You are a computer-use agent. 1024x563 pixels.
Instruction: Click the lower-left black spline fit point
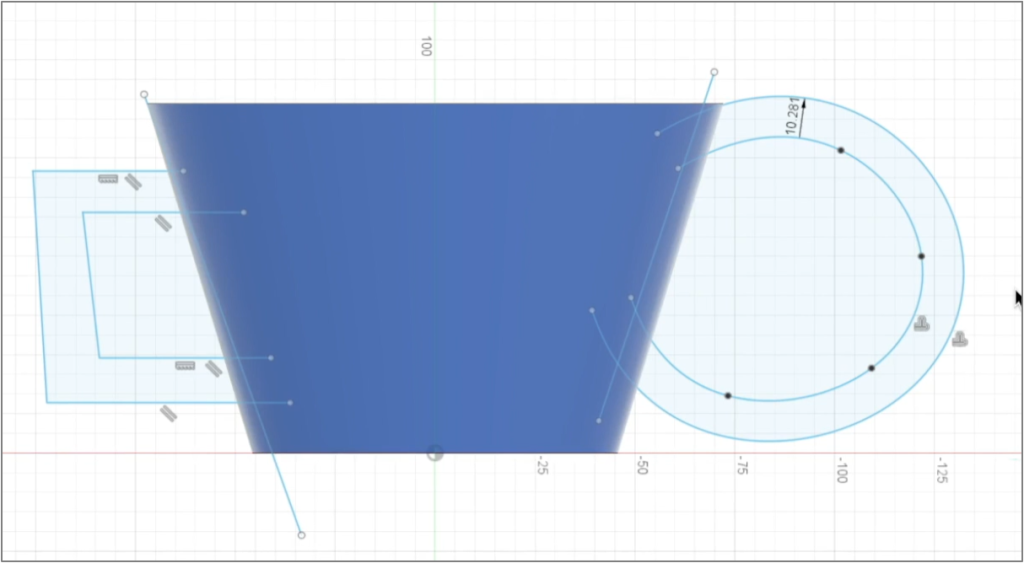tap(728, 396)
